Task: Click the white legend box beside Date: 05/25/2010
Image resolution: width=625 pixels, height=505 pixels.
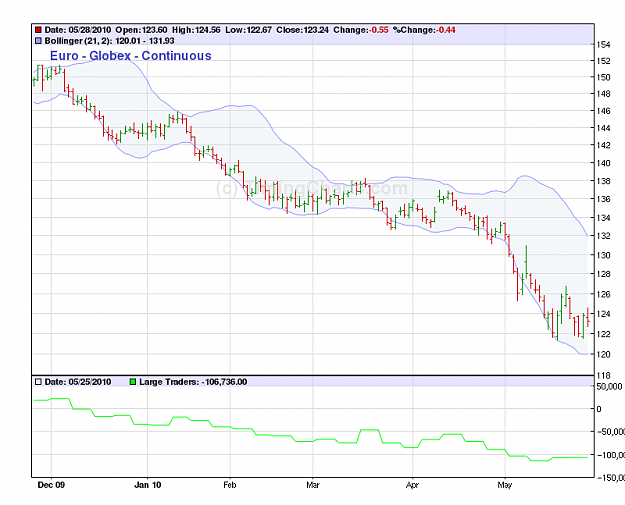Action: coord(38,382)
